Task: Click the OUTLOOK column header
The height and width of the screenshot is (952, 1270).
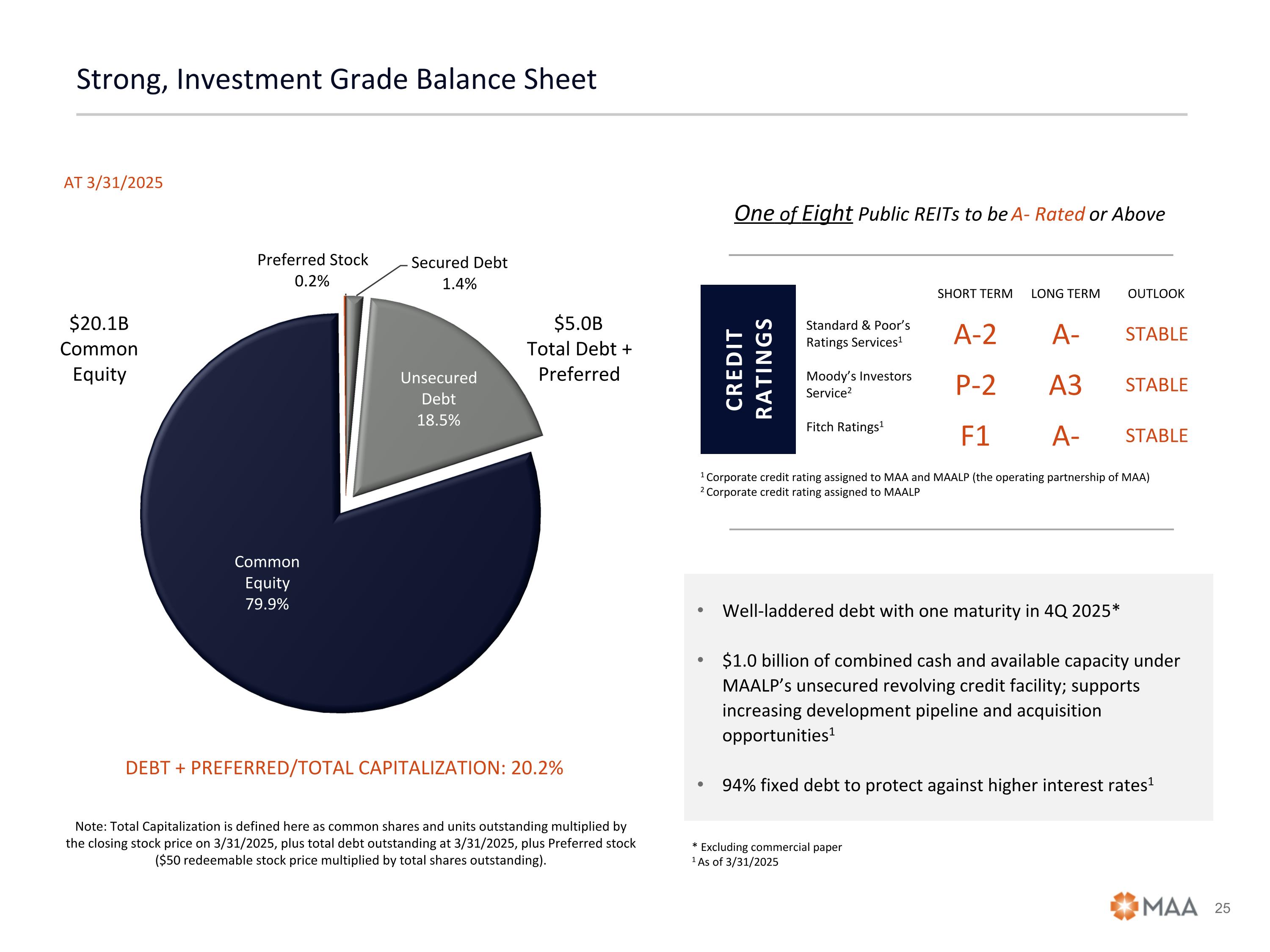Action: tap(1156, 294)
